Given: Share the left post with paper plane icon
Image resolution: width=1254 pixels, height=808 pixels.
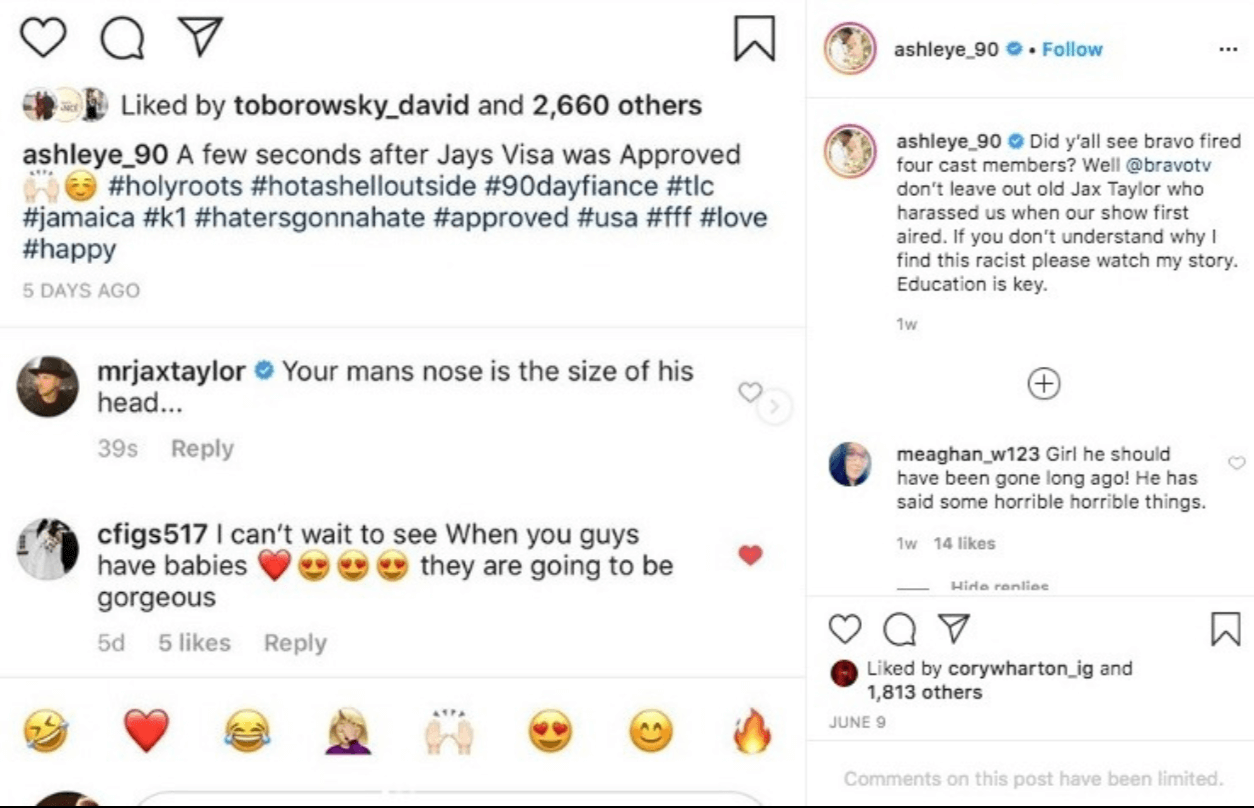Looking at the screenshot, I should point(199,38).
